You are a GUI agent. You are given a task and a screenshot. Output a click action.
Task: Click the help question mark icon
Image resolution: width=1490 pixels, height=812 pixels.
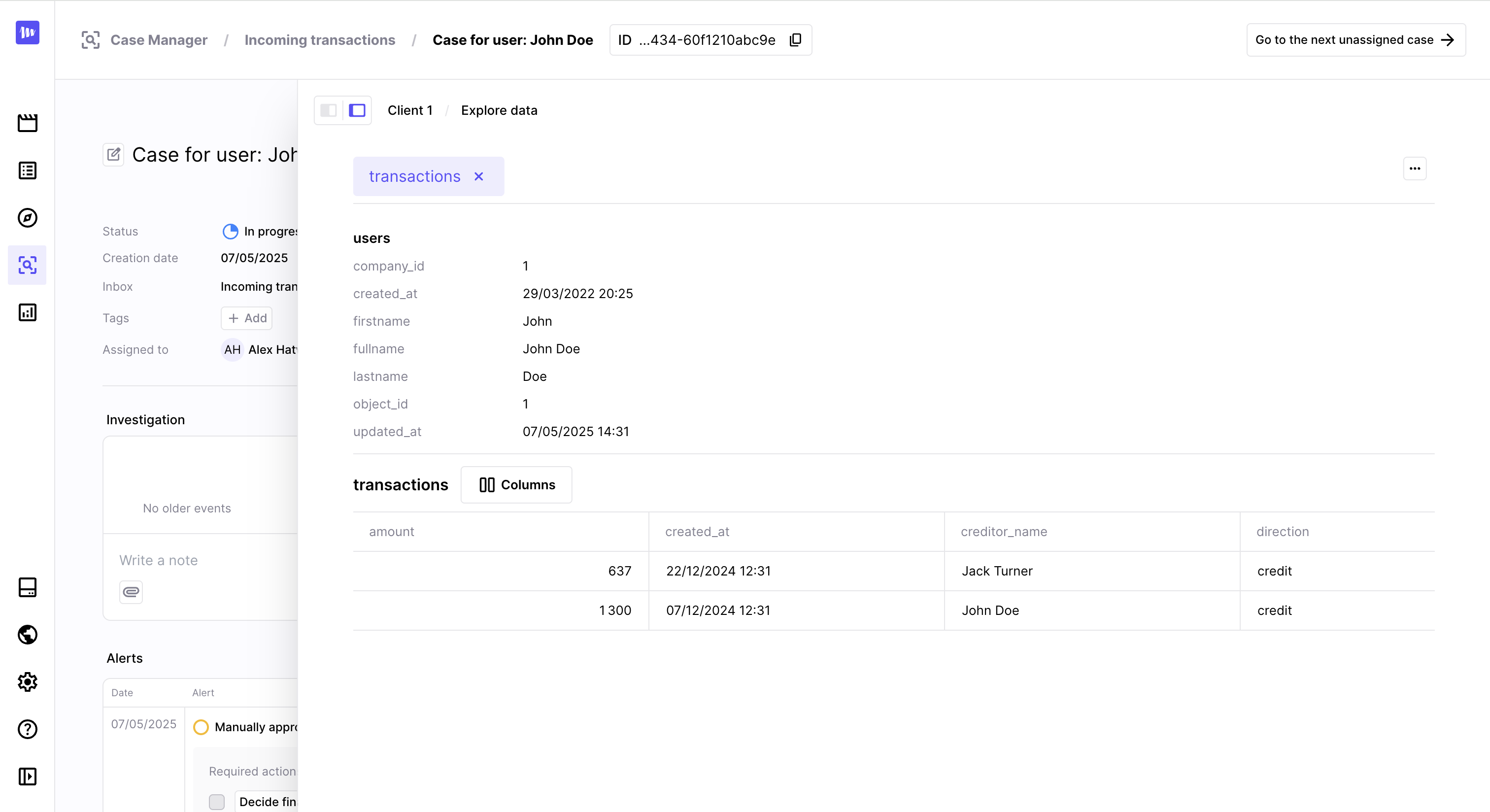point(27,729)
